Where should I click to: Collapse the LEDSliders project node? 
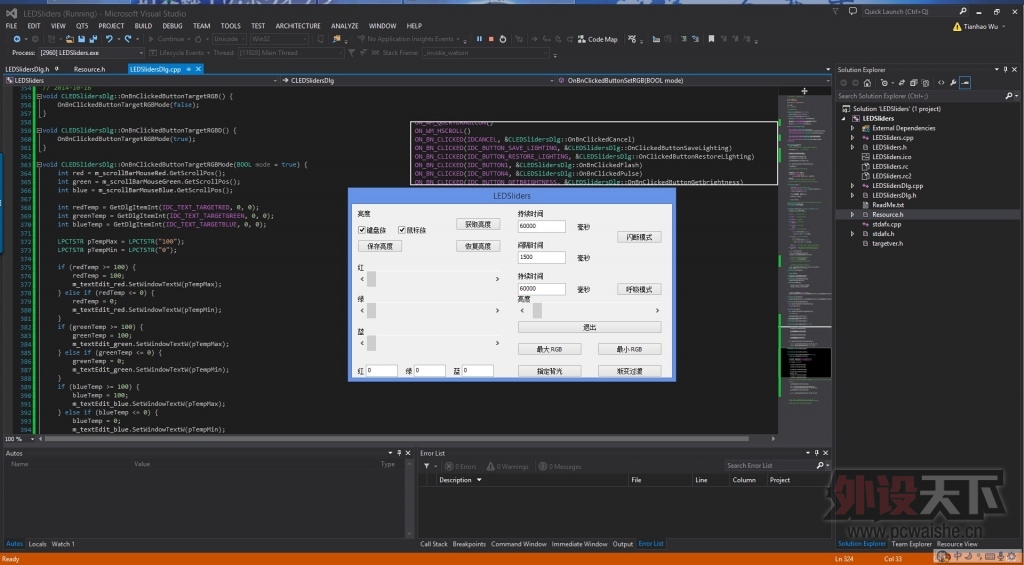[844, 119]
